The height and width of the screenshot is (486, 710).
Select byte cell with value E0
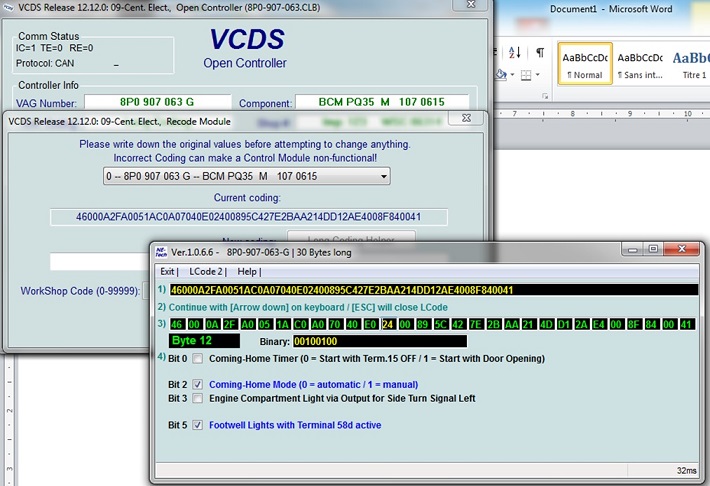point(370,324)
